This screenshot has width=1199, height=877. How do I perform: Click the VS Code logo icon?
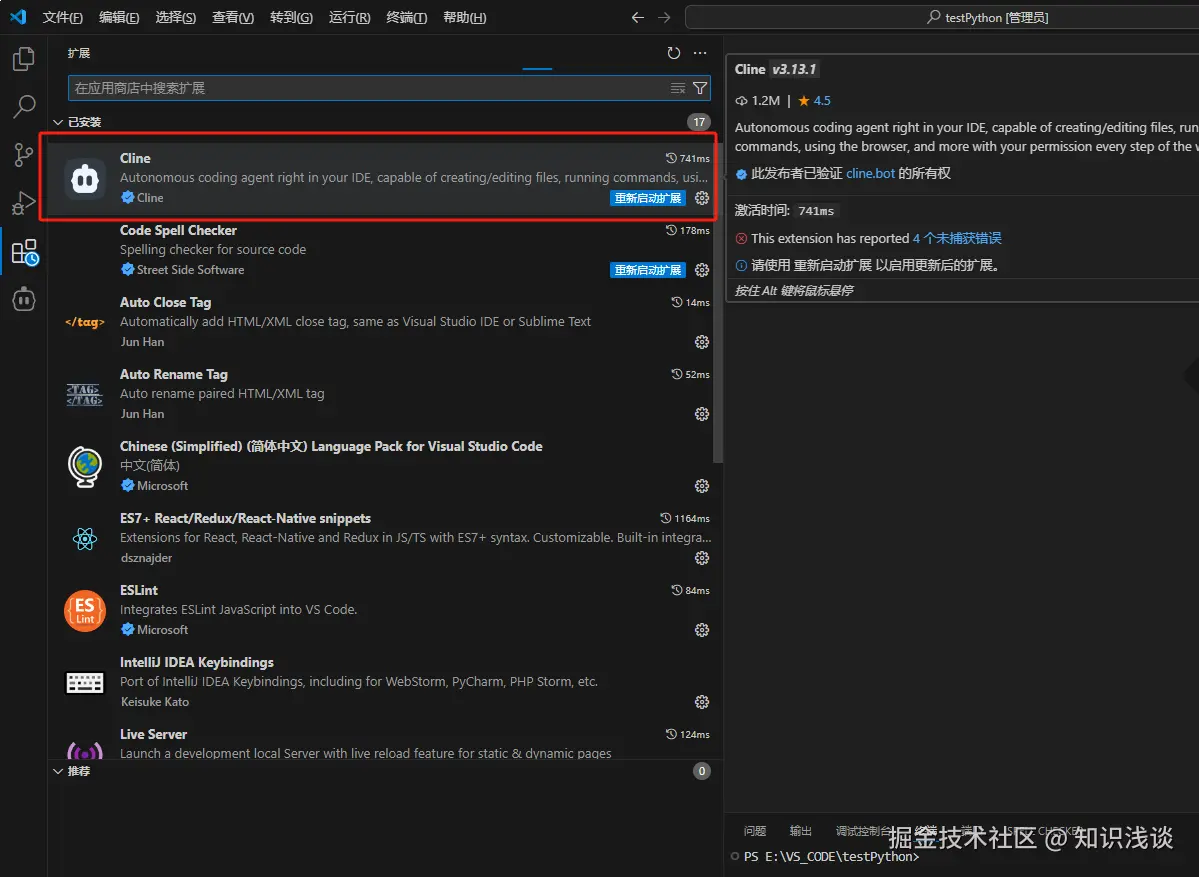coord(18,17)
